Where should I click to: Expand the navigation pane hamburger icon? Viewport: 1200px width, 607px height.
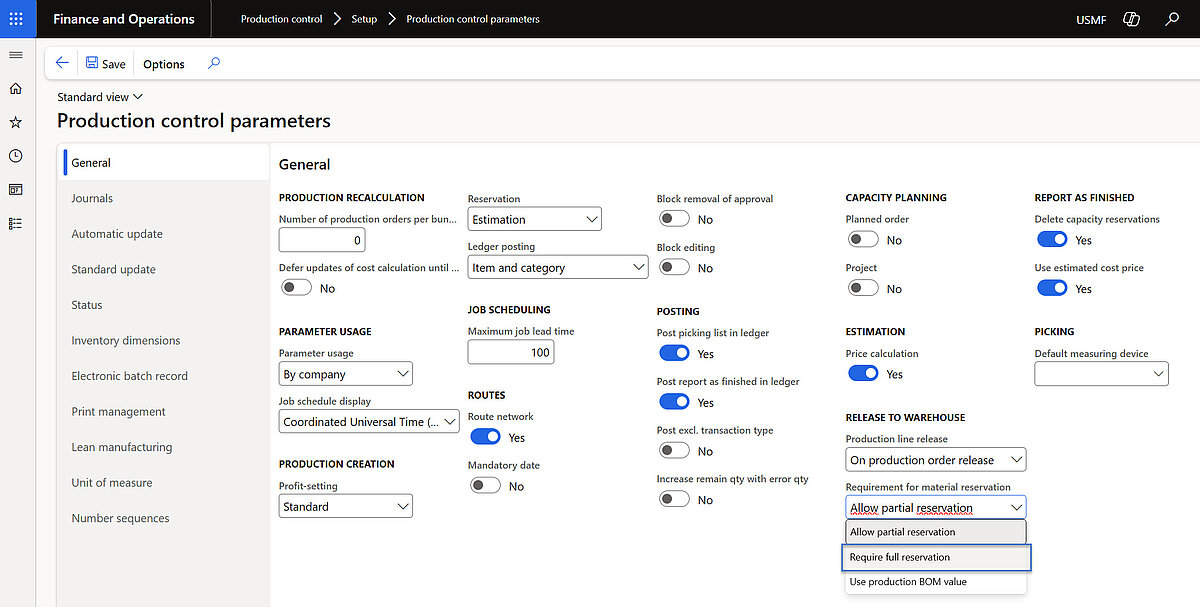coord(15,55)
